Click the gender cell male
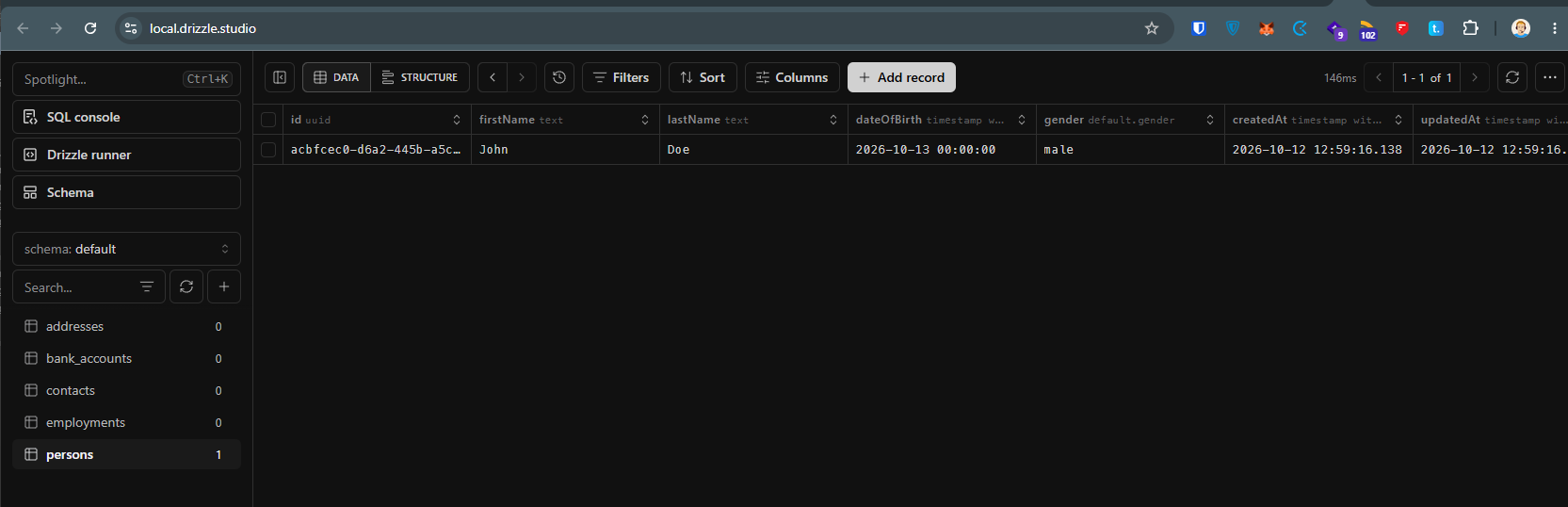The height and width of the screenshot is (507, 1568). (1130, 150)
